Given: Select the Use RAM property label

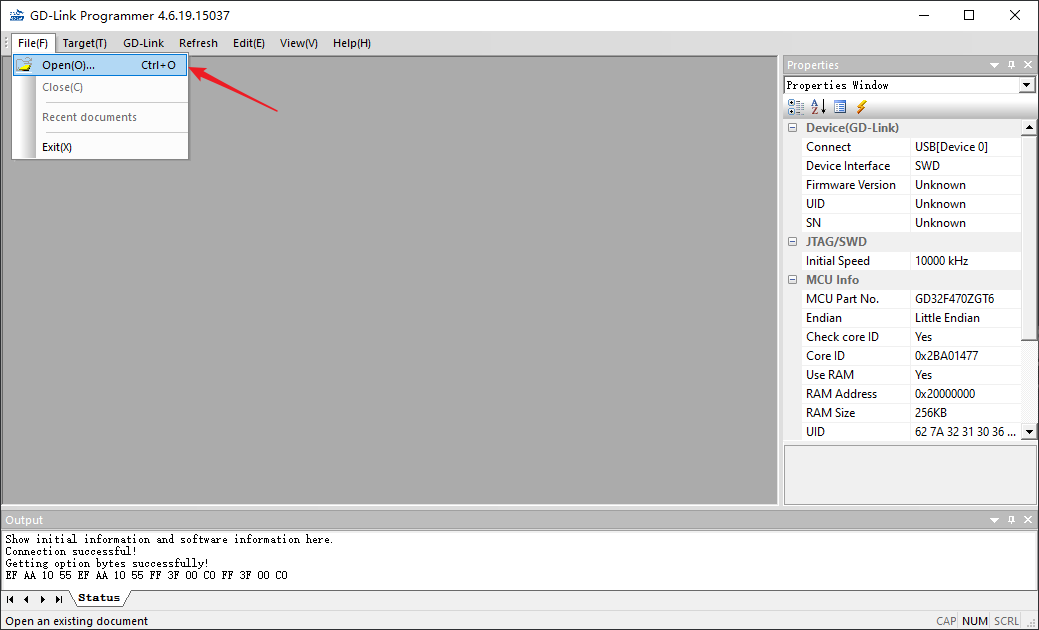Looking at the screenshot, I should [x=830, y=375].
